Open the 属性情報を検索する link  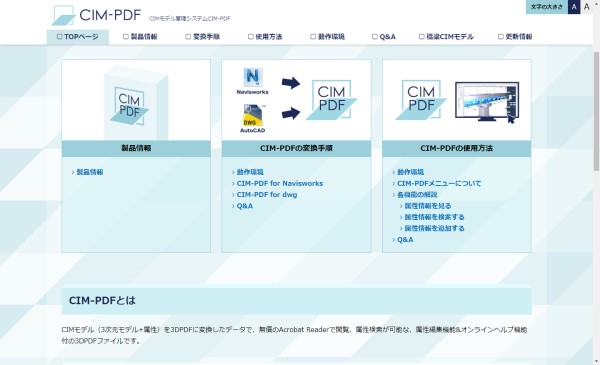[x=434, y=217]
